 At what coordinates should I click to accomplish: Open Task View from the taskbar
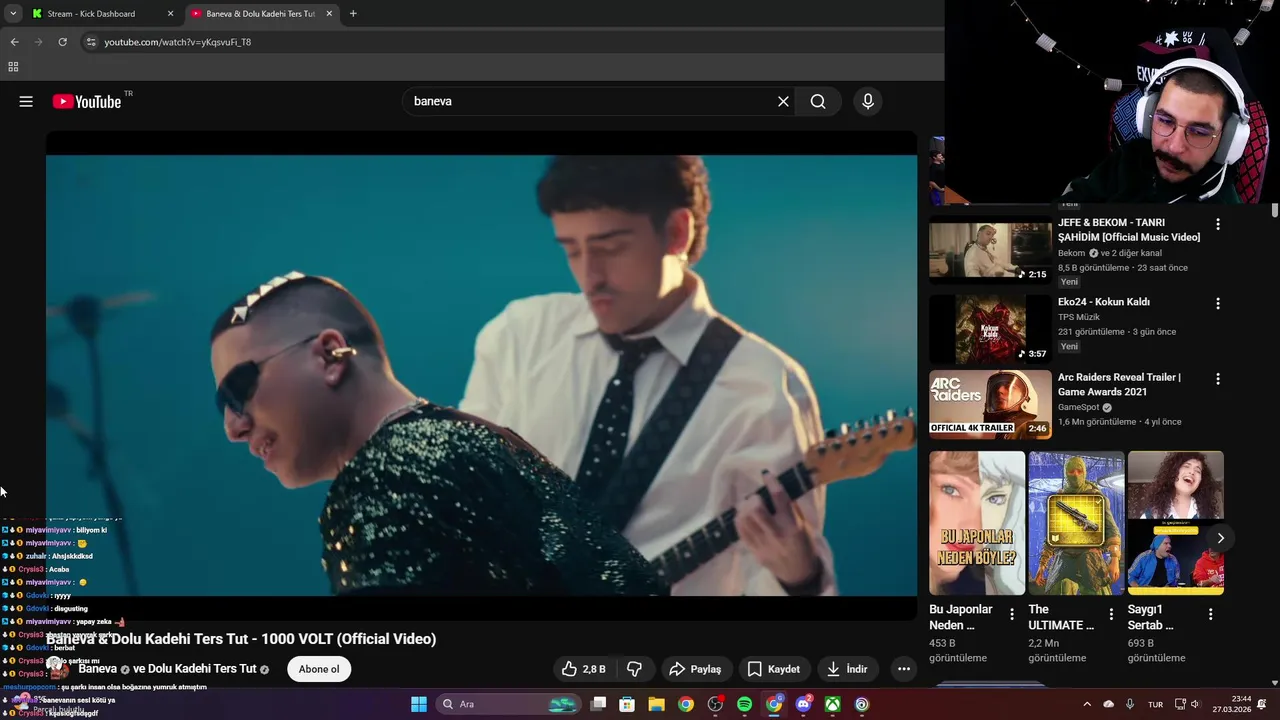598,704
